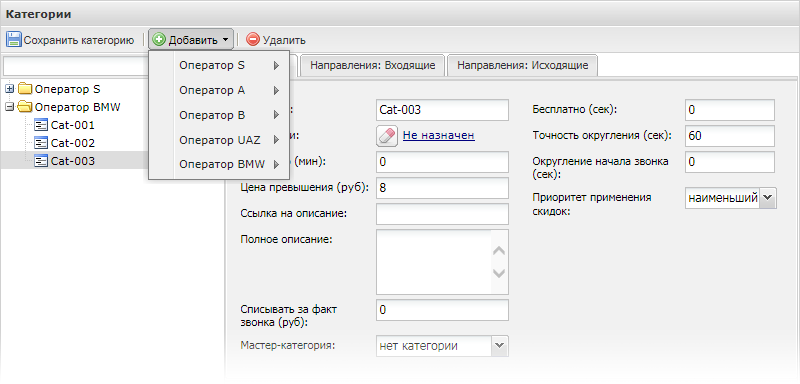Switch to Направления: Входящие tab
Screen dimensions: 800x384
point(372,65)
